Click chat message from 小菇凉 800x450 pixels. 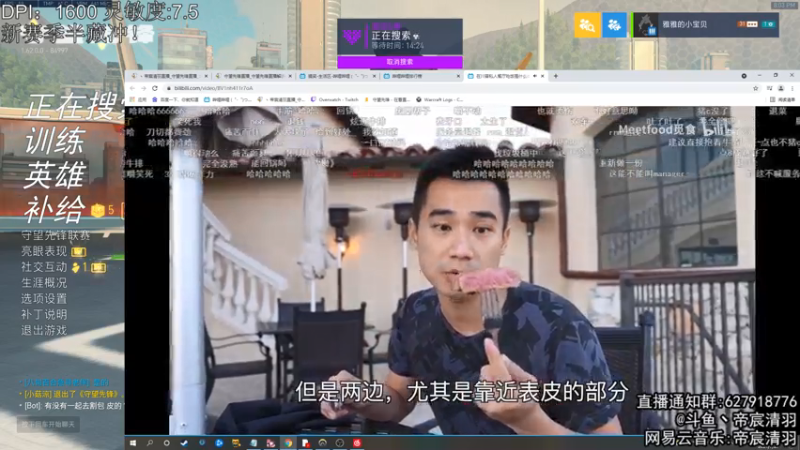[x=71, y=394]
